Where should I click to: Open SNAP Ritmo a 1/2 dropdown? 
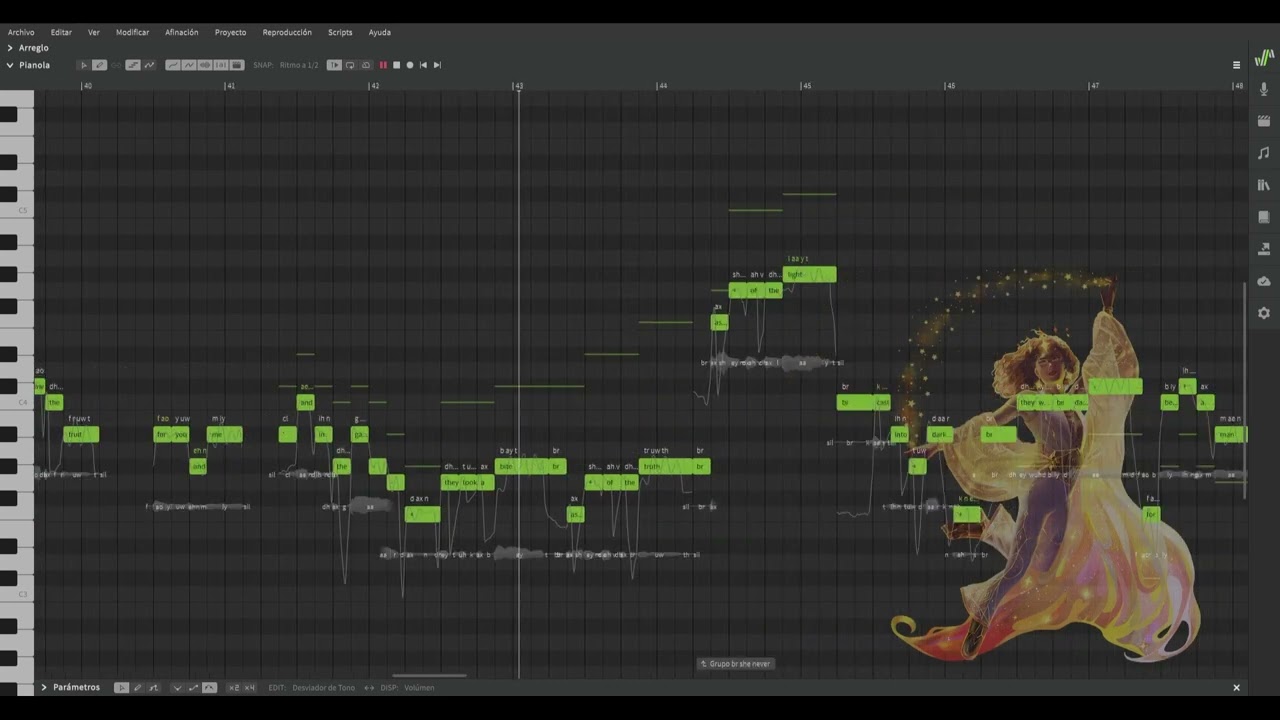[299, 65]
